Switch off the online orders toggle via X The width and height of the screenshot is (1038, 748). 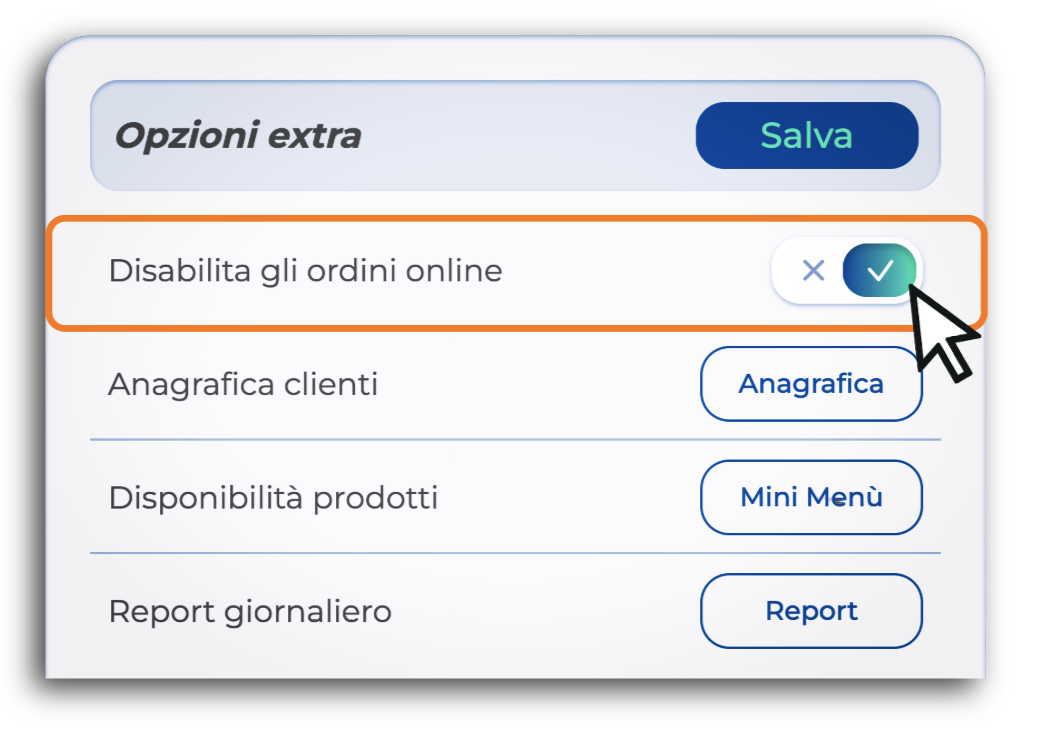coord(813,270)
